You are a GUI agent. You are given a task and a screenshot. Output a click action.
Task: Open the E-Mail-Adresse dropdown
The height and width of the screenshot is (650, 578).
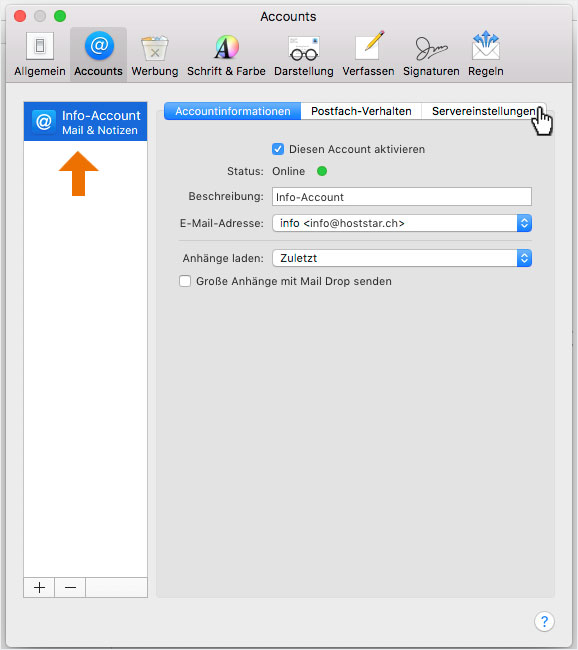pyautogui.click(x=402, y=223)
